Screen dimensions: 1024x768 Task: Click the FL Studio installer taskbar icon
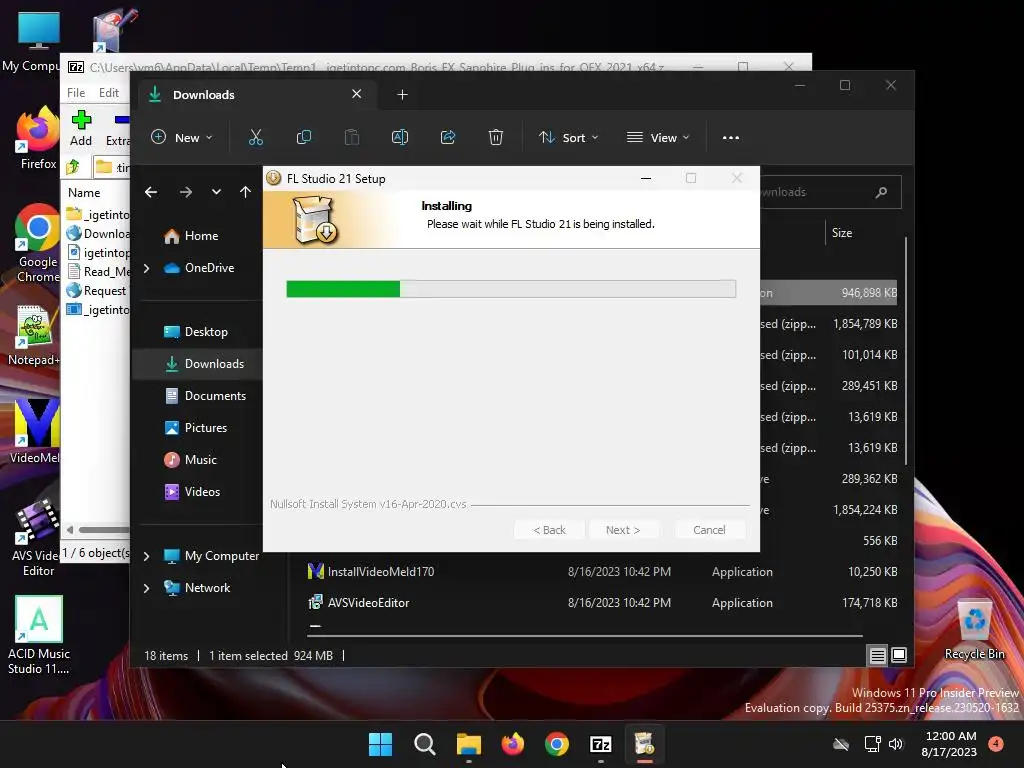click(645, 744)
